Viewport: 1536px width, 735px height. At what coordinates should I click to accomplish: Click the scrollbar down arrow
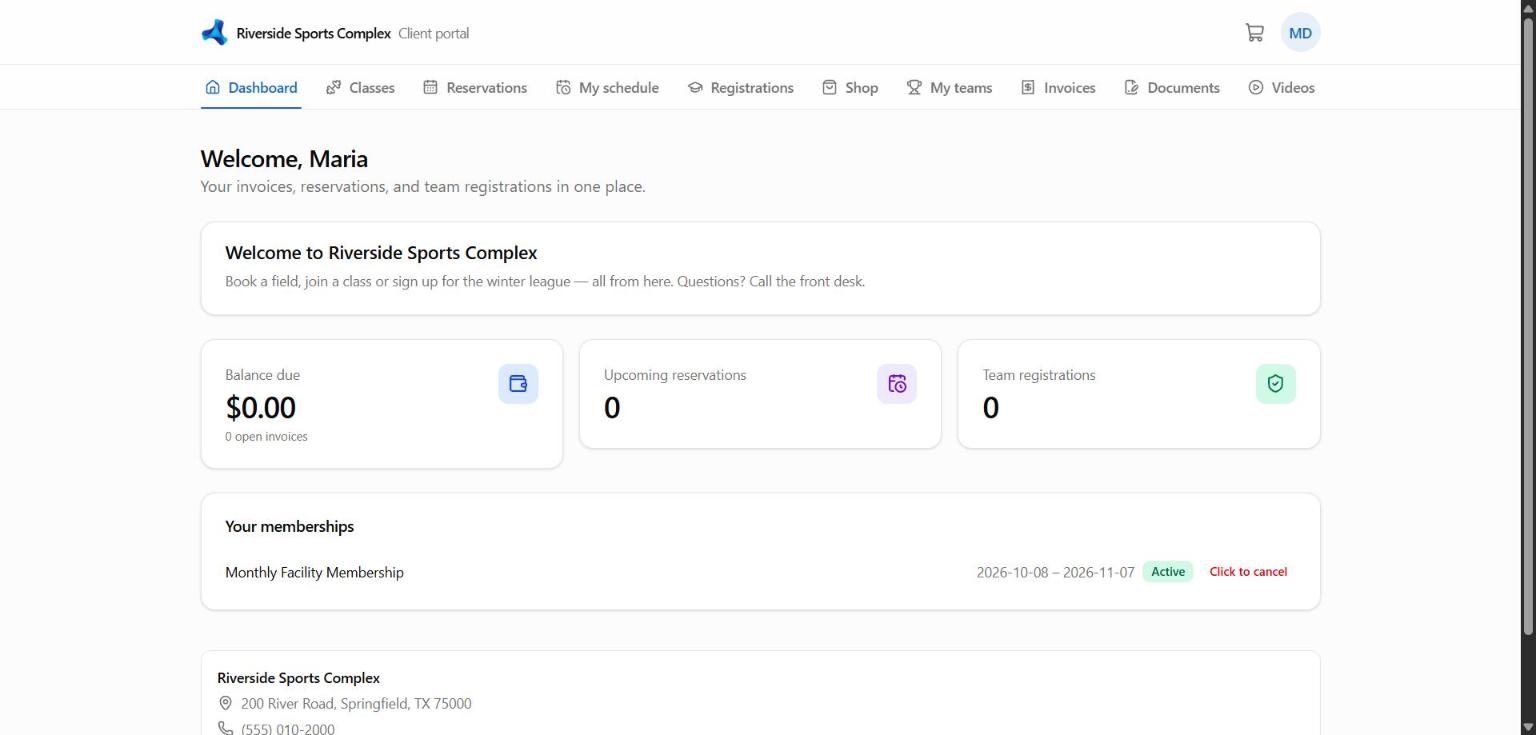(x=1528, y=727)
